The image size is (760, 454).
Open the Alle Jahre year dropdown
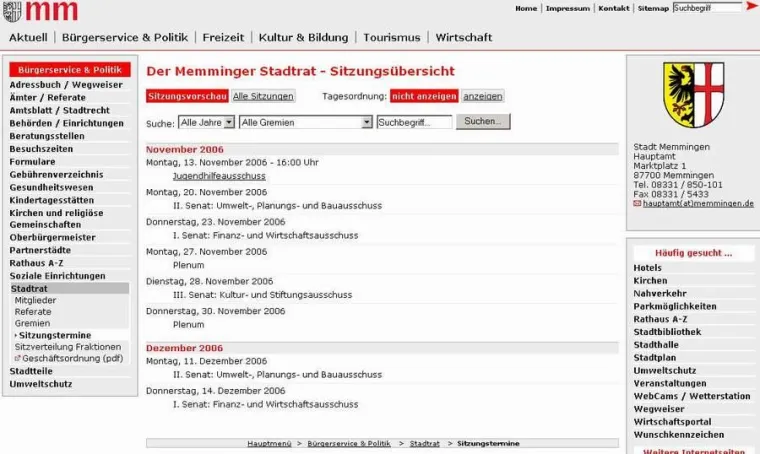pos(206,123)
